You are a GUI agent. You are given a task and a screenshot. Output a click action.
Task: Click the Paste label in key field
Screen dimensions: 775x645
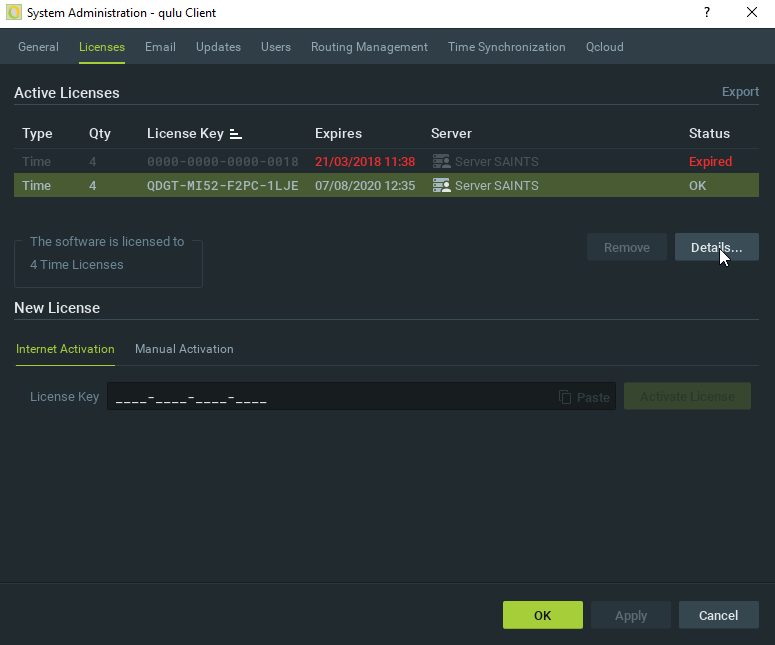pos(593,397)
